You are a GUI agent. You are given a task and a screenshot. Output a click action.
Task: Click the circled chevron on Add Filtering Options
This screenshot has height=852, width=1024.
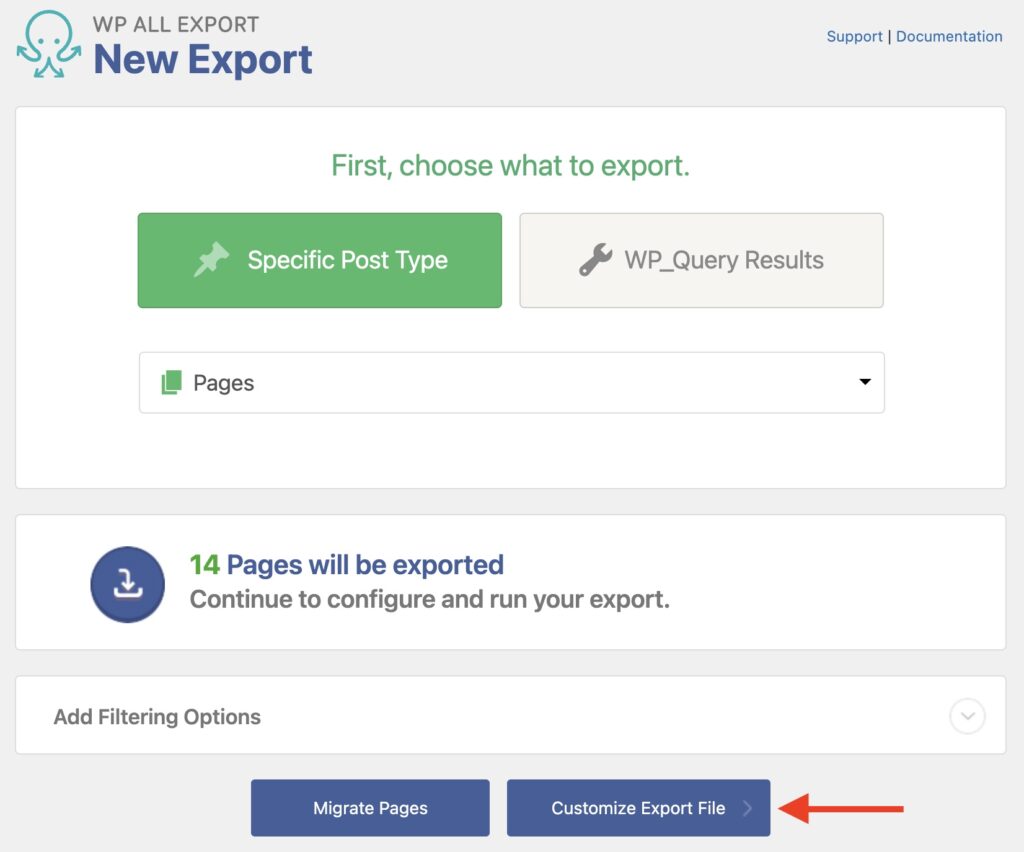[x=966, y=716]
